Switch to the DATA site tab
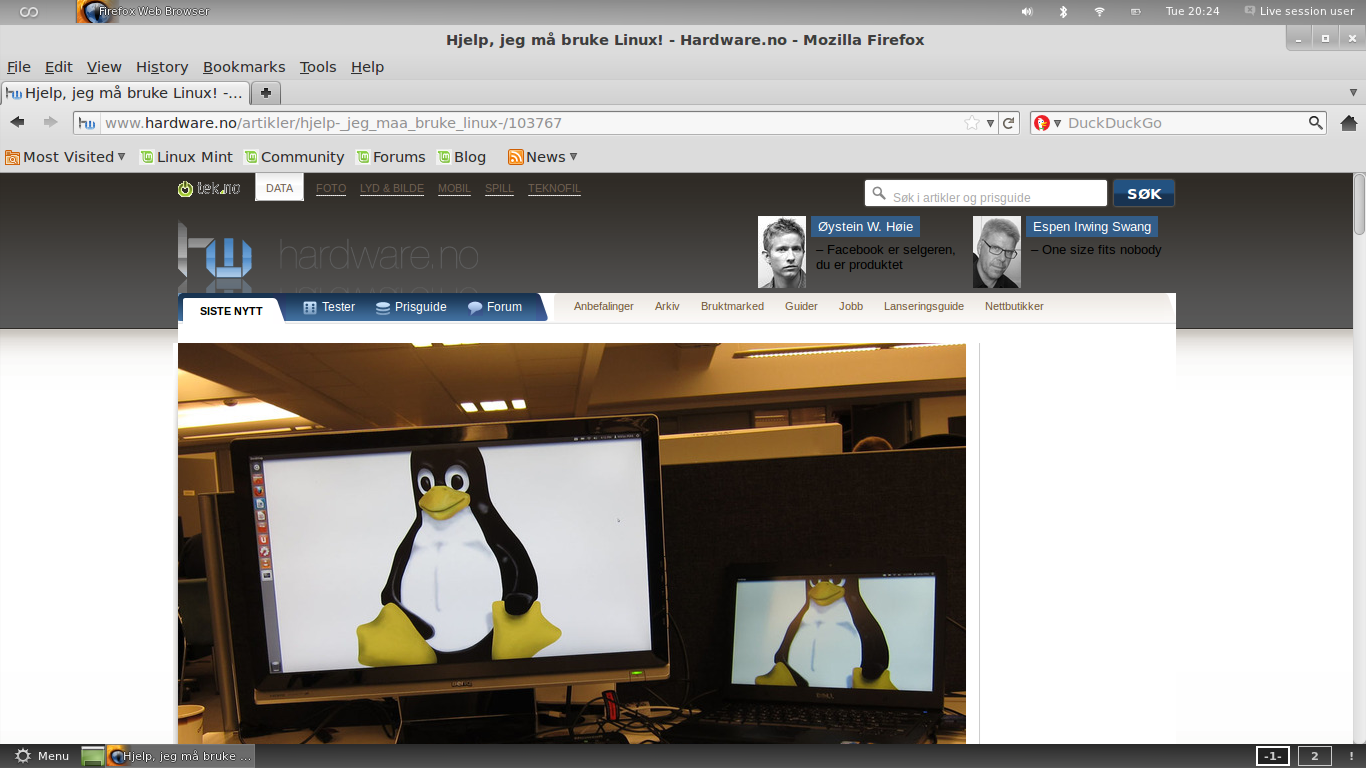This screenshot has width=1366, height=768. click(280, 188)
